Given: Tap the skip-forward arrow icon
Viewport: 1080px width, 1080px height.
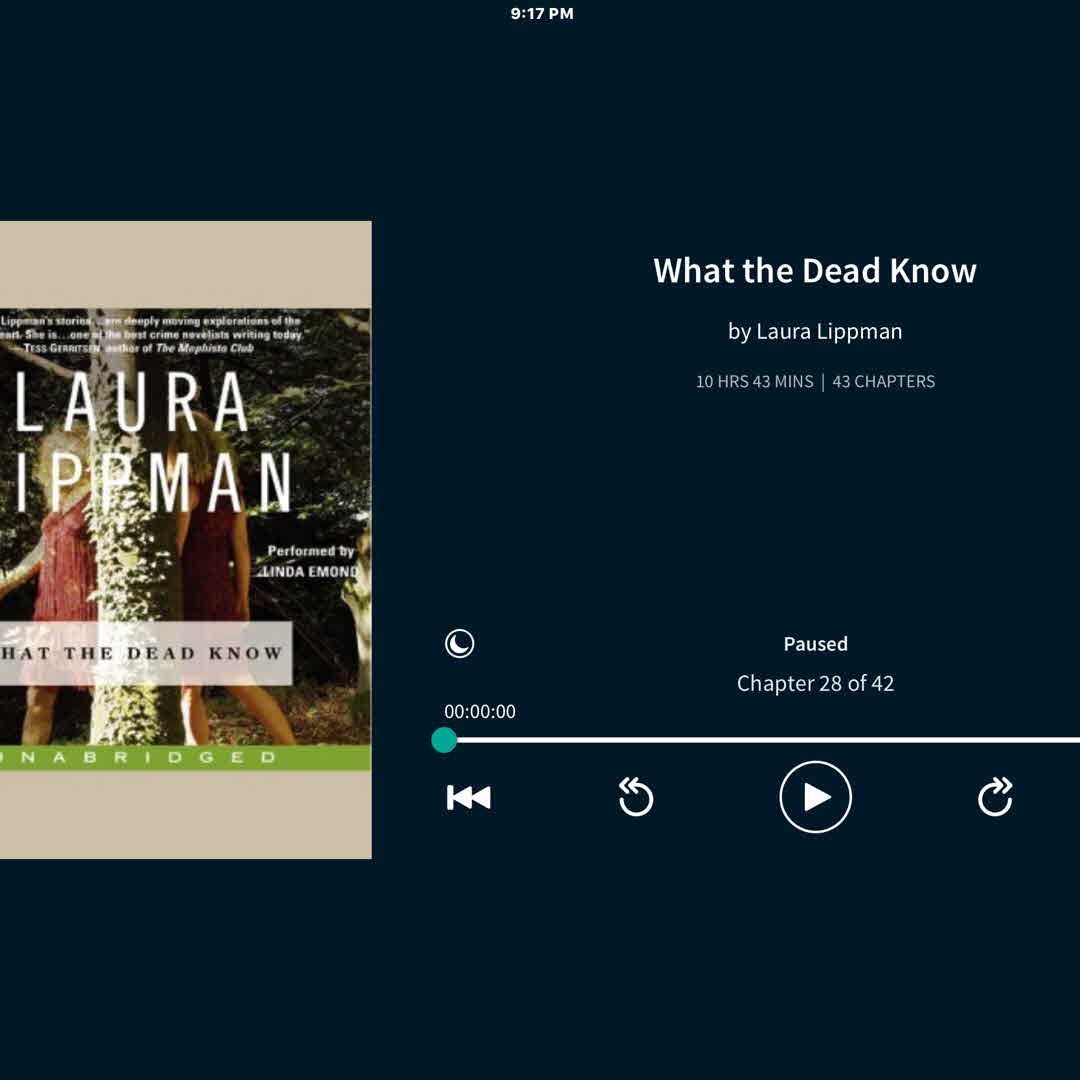Looking at the screenshot, I should tap(995, 797).
